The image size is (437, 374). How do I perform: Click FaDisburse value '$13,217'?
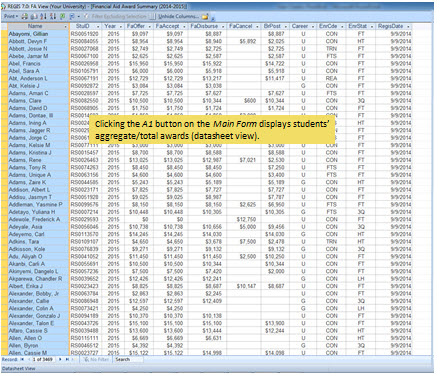[212, 78]
